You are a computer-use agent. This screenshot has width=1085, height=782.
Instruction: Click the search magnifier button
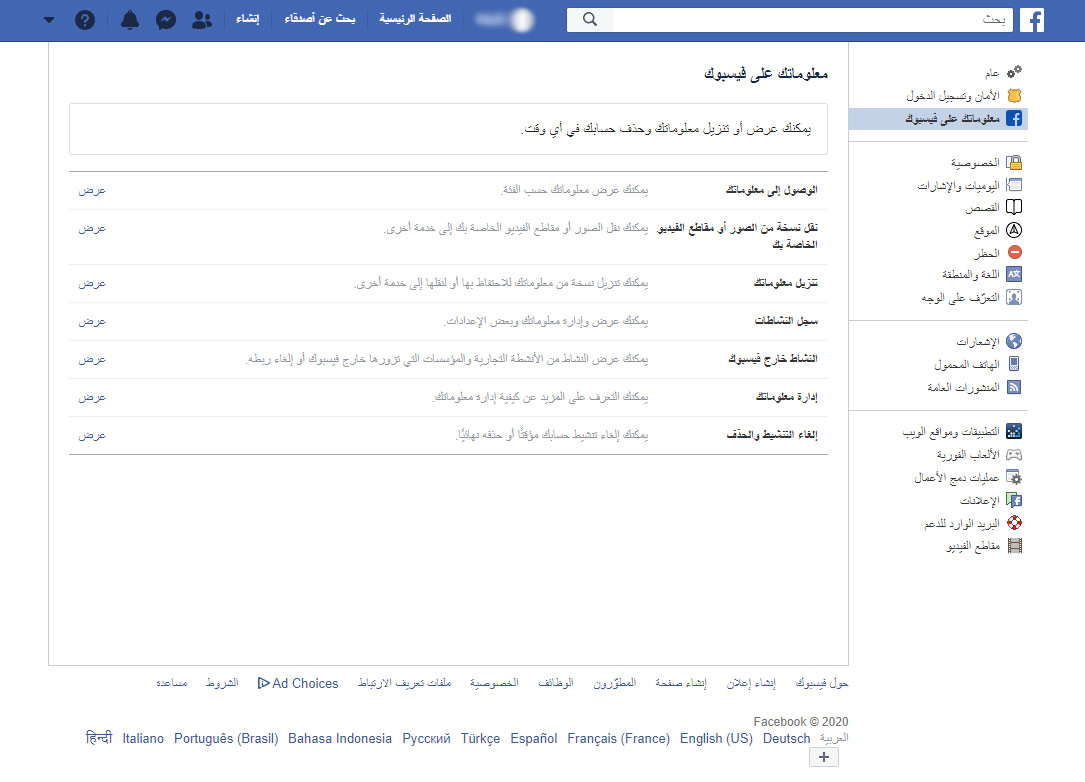coord(589,20)
